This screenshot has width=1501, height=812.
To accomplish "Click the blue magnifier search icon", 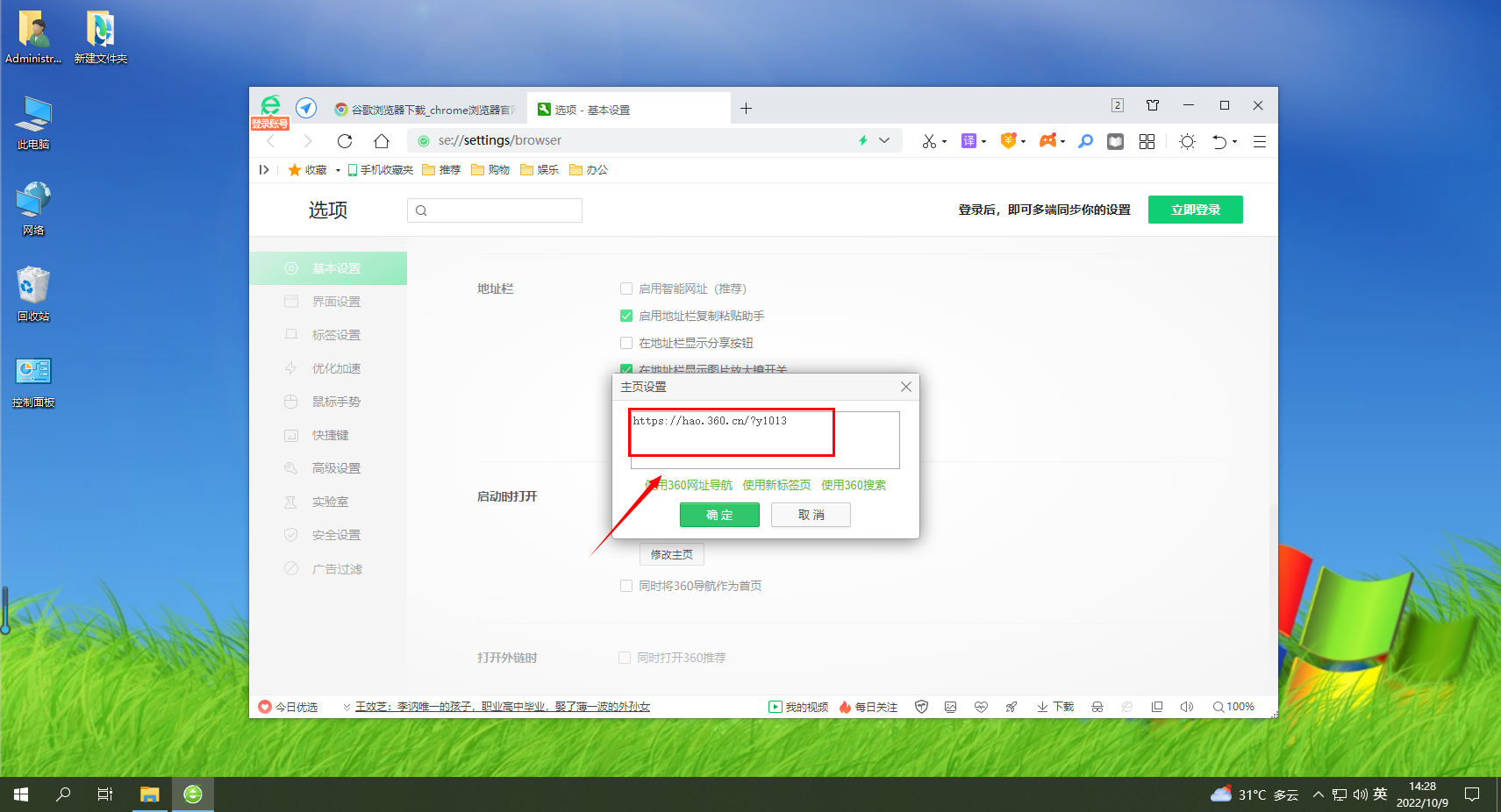I will click(x=1086, y=141).
